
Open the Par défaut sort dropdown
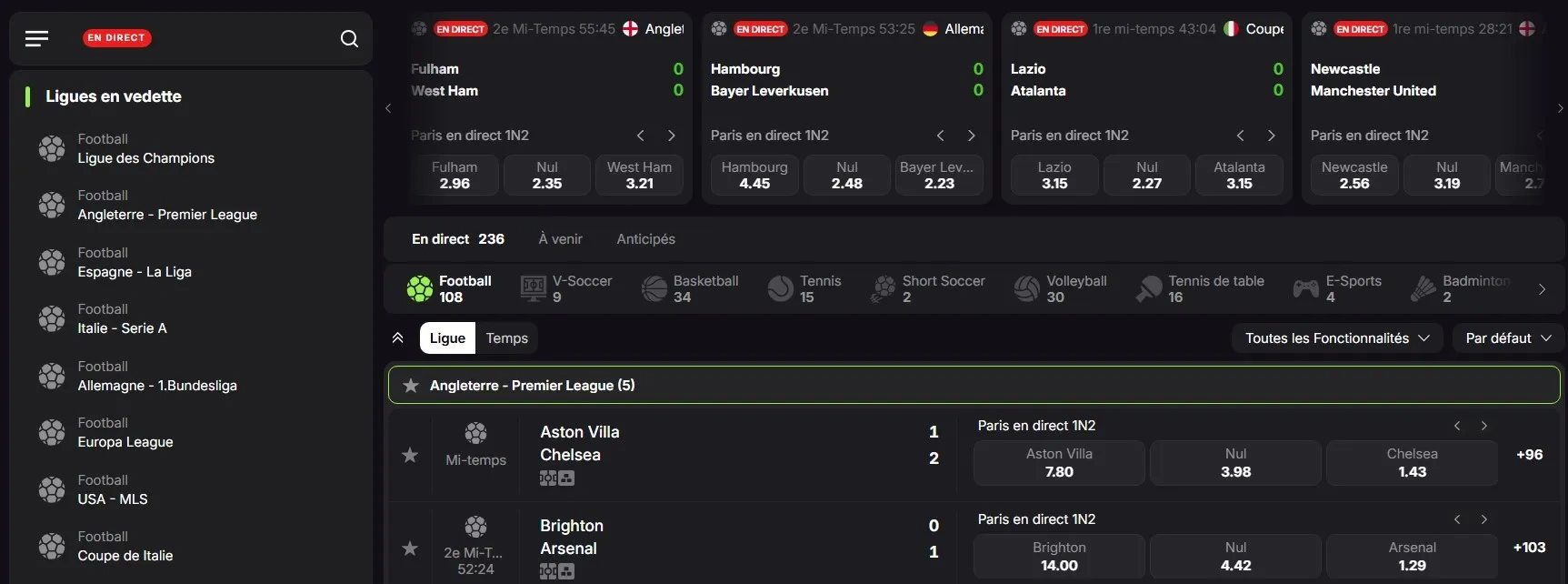click(1508, 338)
